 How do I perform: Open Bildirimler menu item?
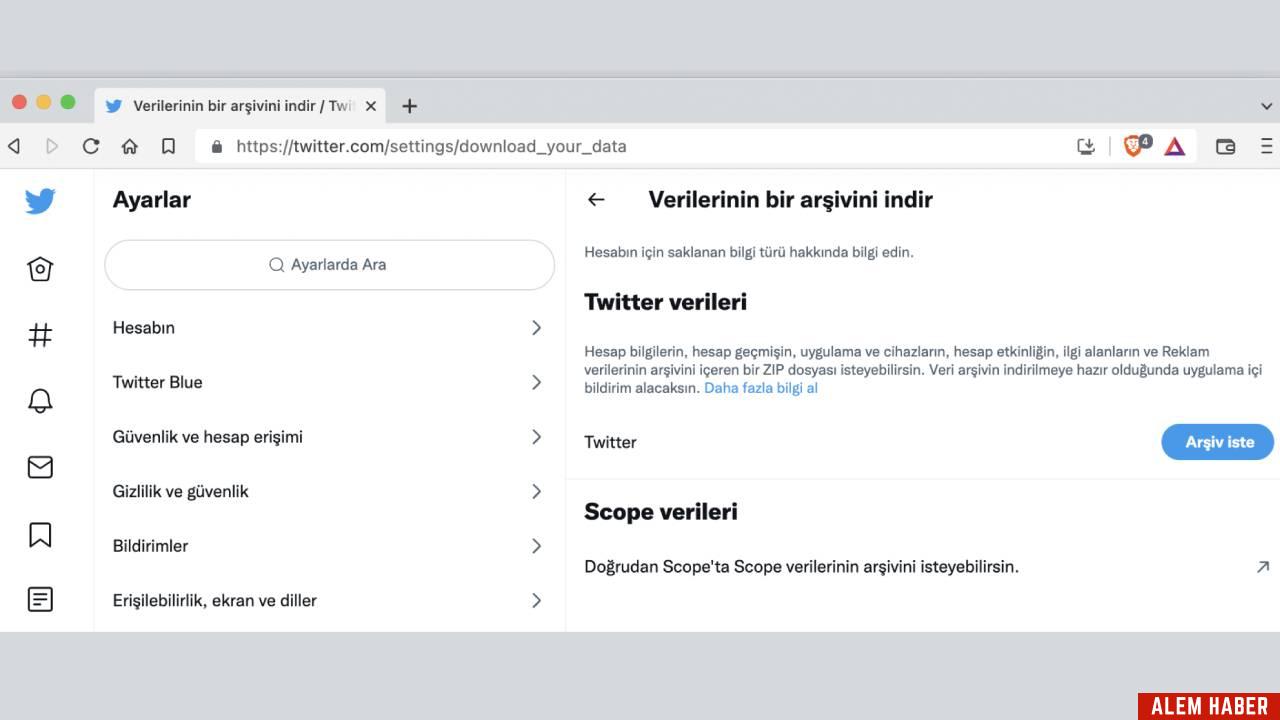click(x=329, y=546)
